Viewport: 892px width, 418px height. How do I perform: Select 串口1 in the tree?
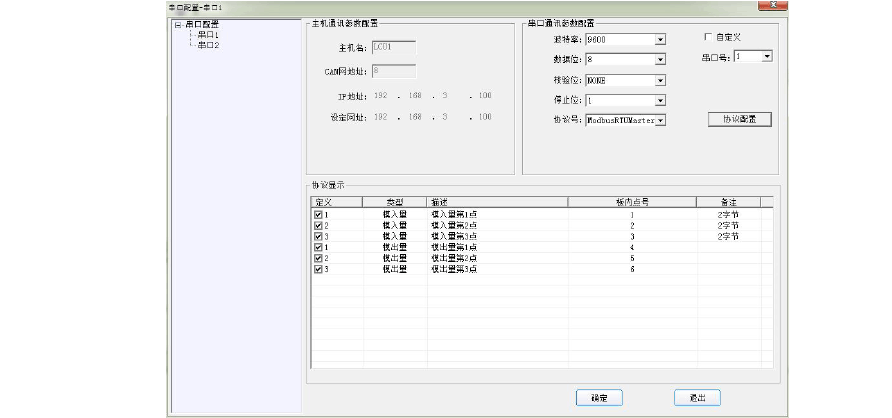(207, 35)
